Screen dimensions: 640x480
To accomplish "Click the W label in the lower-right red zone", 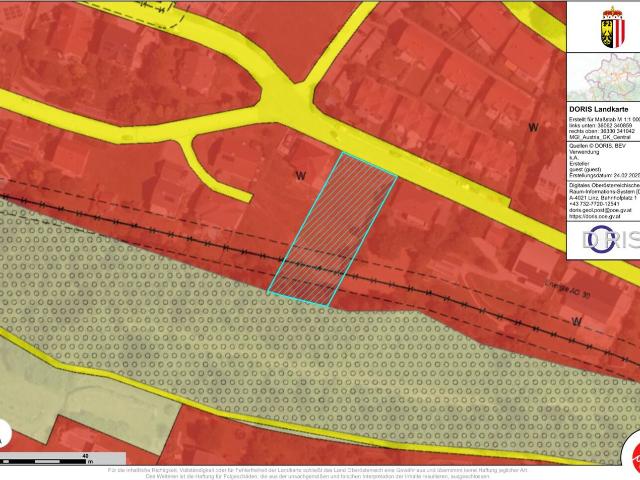I will pyautogui.click(x=577, y=320).
